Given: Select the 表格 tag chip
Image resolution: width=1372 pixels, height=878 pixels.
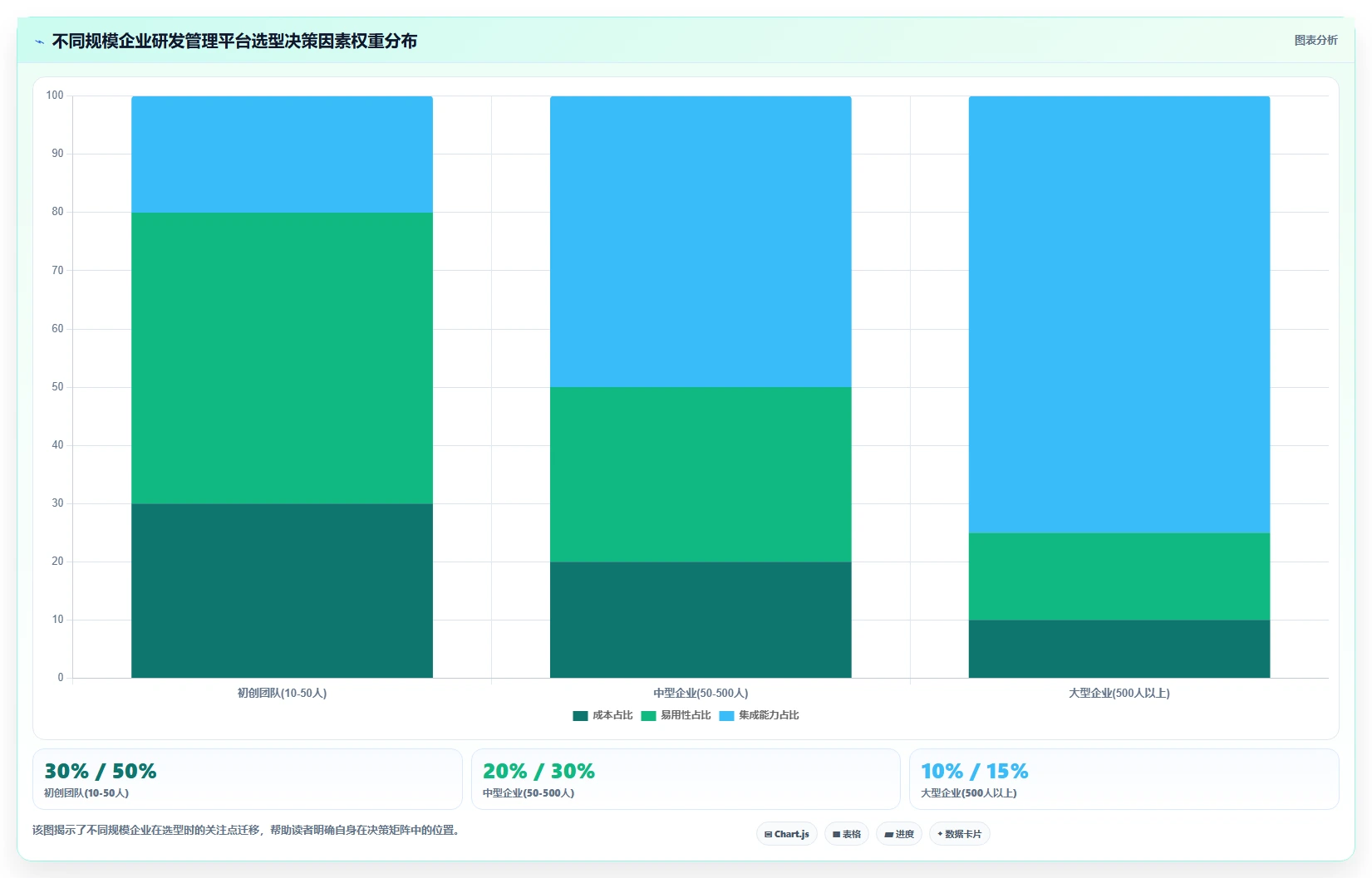Looking at the screenshot, I should [x=847, y=834].
